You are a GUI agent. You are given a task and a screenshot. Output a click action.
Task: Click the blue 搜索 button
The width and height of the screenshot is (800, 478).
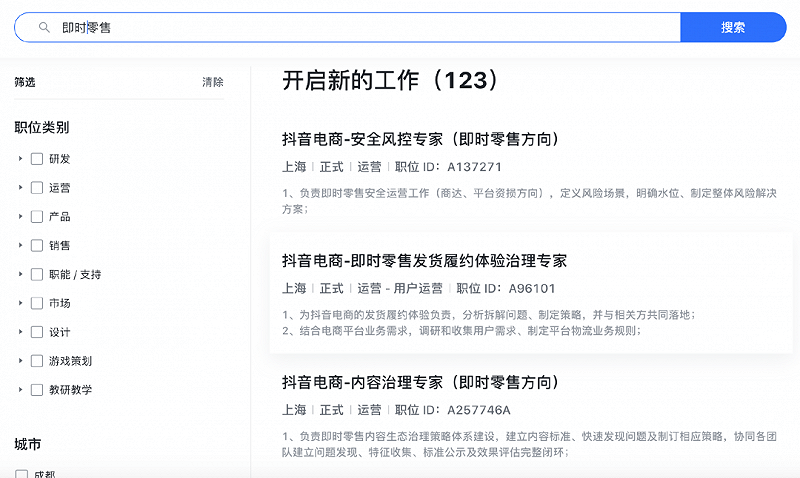(732, 28)
